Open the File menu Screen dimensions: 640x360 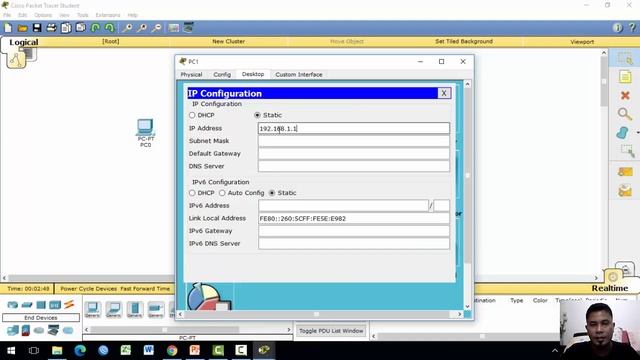7,15
